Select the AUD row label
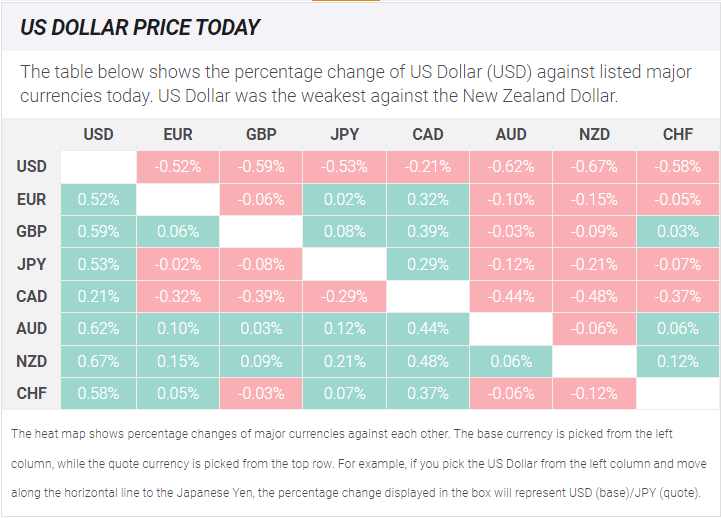Screen dimensions: 721x518 (x=31, y=329)
